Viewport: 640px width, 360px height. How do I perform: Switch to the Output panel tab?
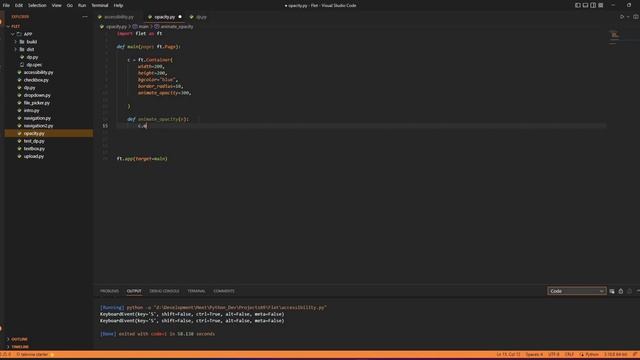coord(134,291)
